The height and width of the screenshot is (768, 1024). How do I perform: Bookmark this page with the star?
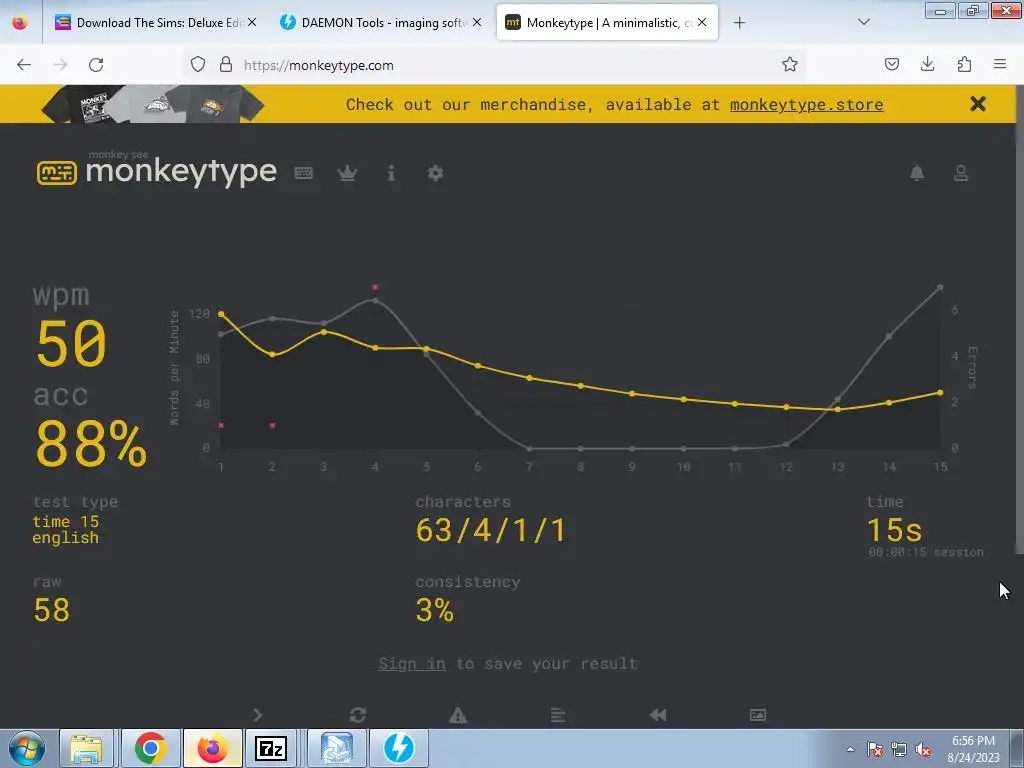point(790,65)
